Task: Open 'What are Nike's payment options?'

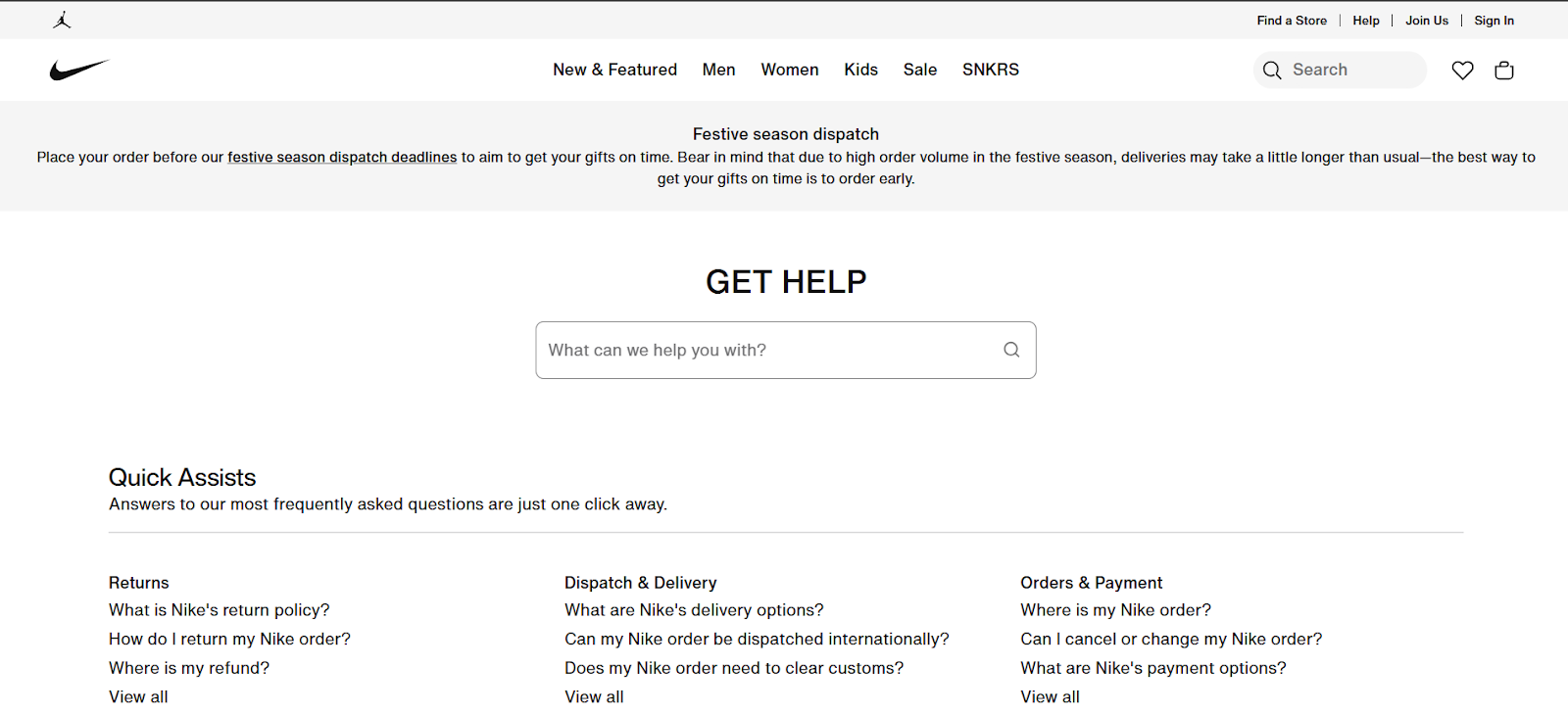Action: coord(1153,668)
